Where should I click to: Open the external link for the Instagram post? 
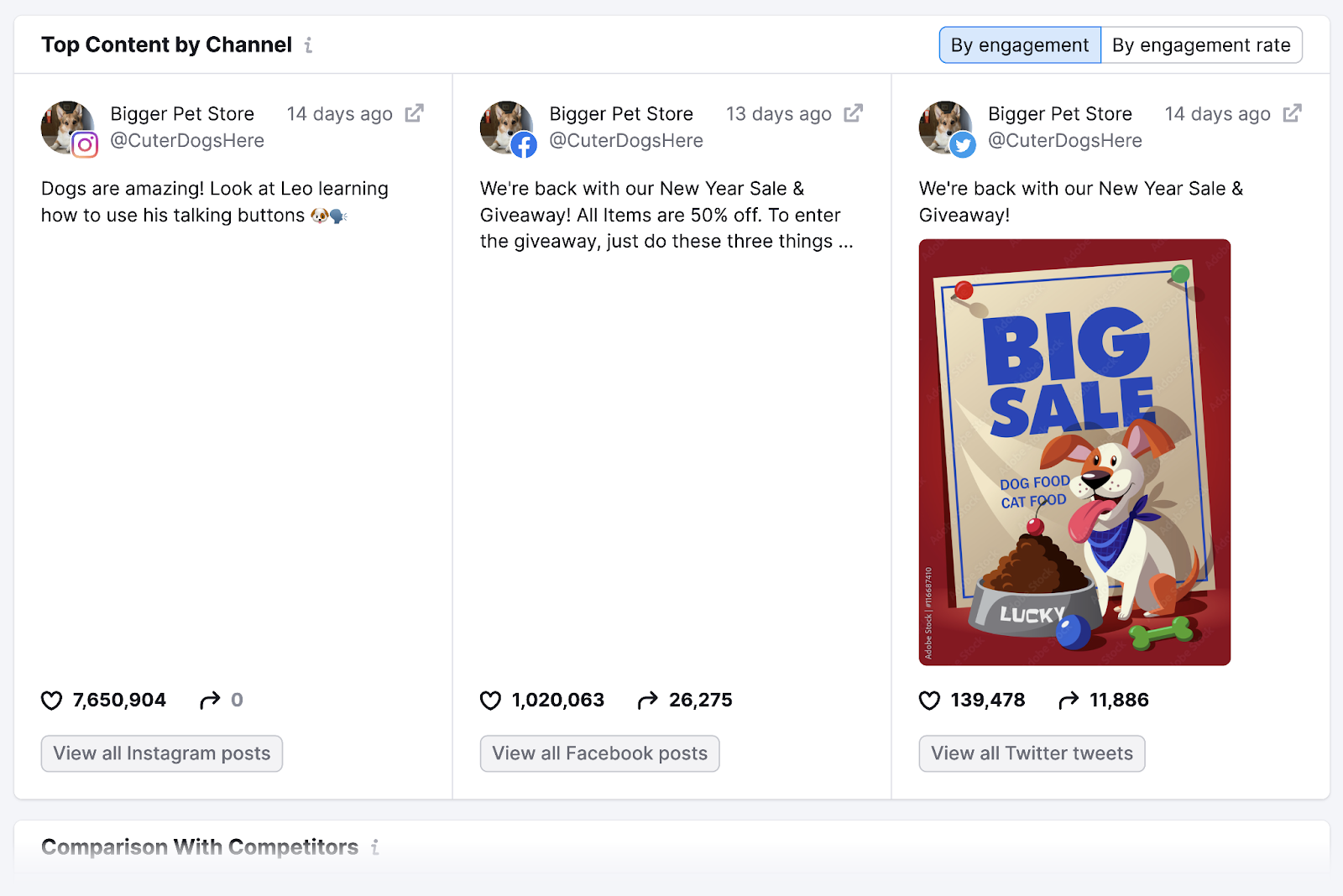[414, 113]
